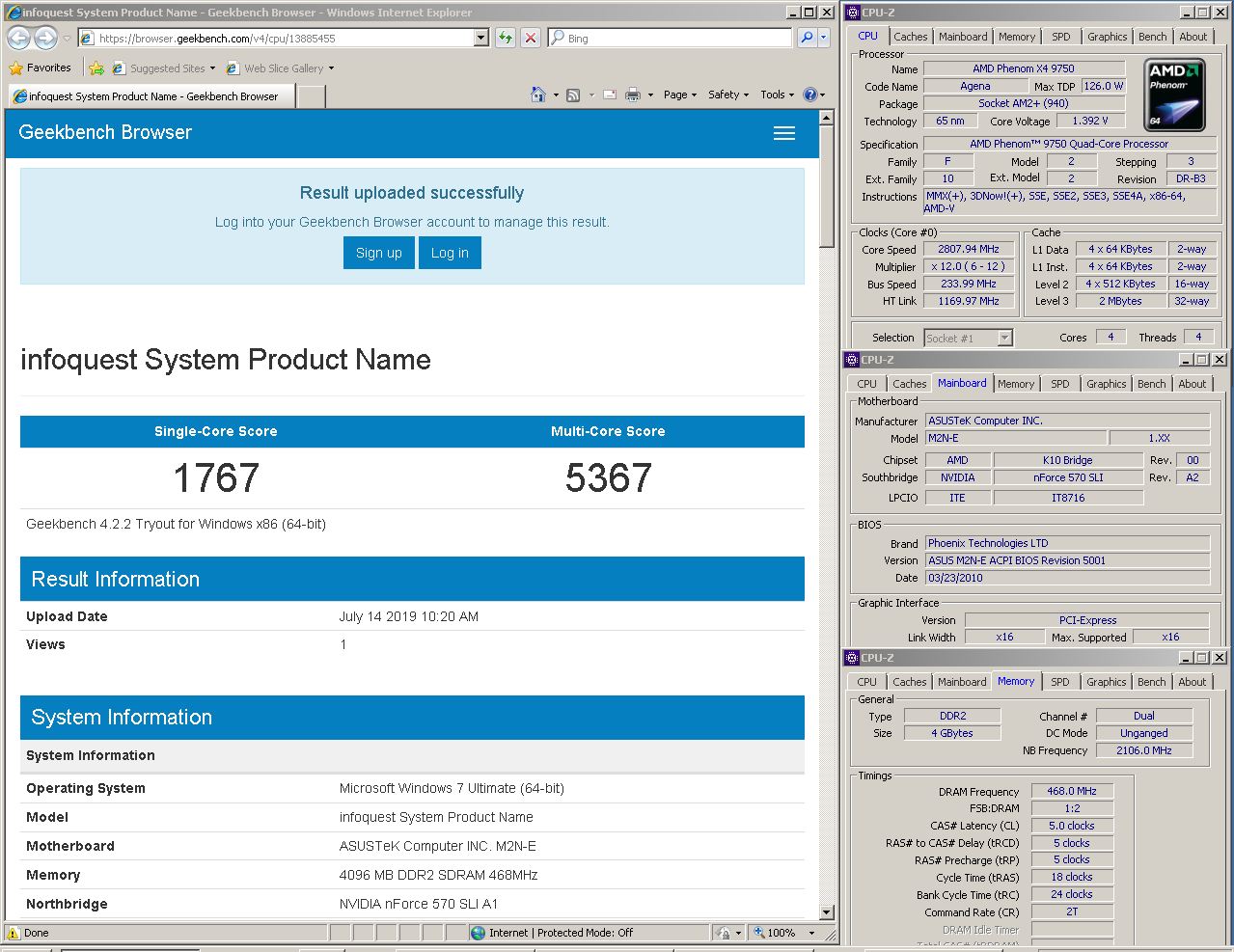Screen dimensions: 1234x952
Task: Open the Favorites star panel
Action: coord(15,68)
